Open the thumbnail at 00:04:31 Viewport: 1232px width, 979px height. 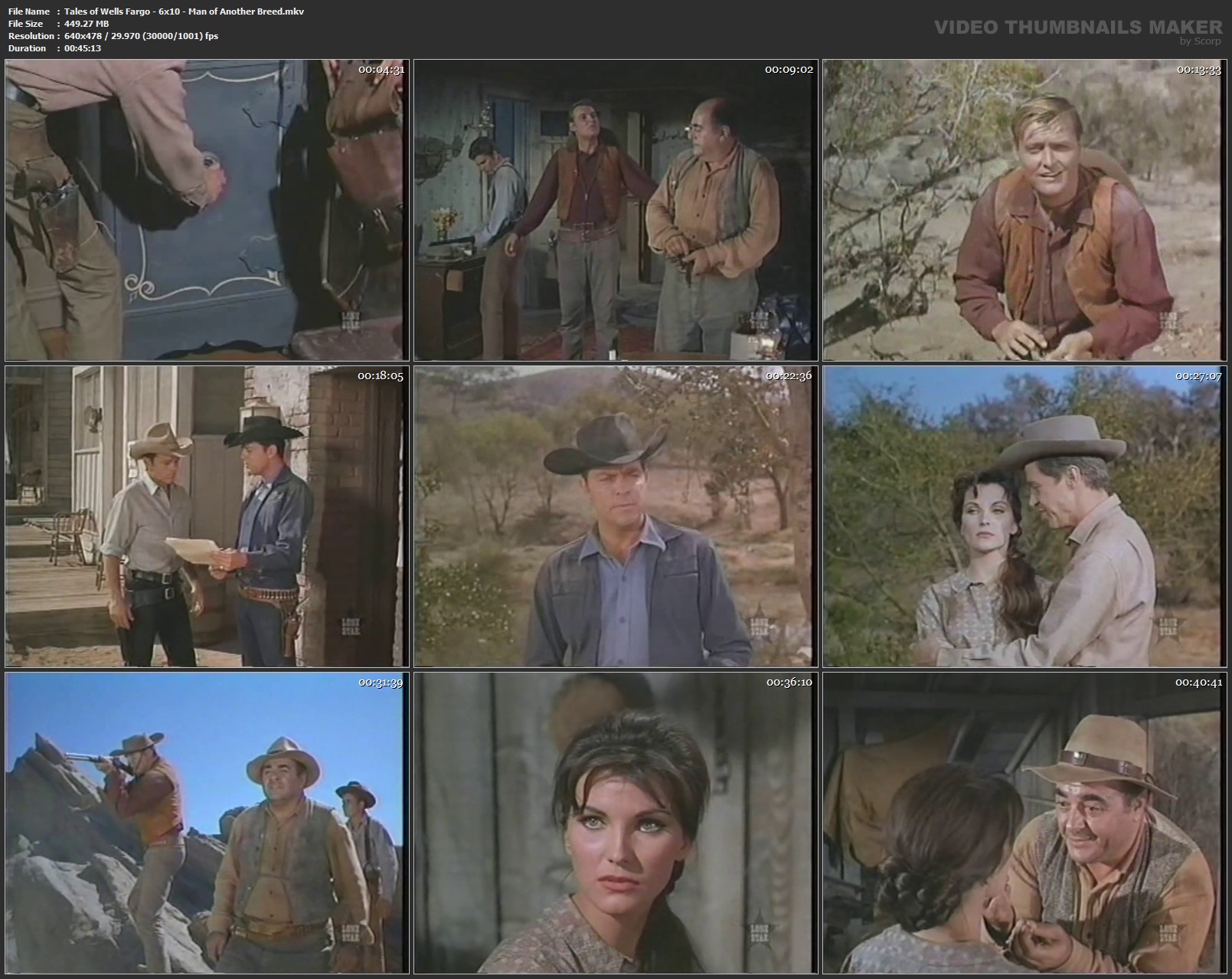(208, 210)
